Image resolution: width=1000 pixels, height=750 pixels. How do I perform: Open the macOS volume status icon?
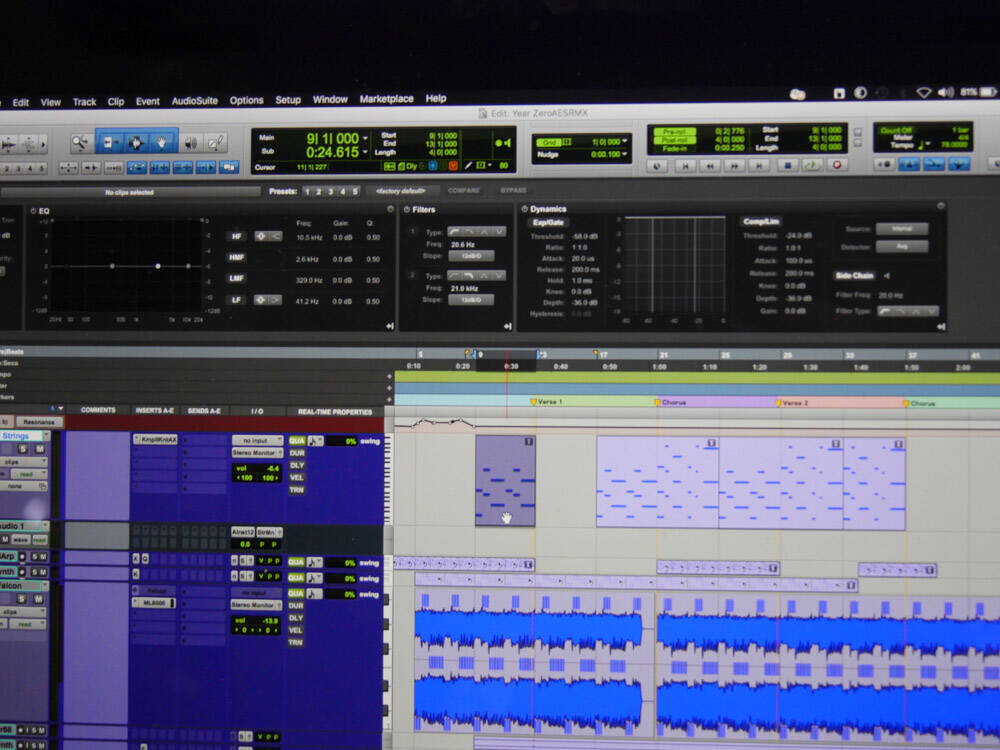[946, 92]
